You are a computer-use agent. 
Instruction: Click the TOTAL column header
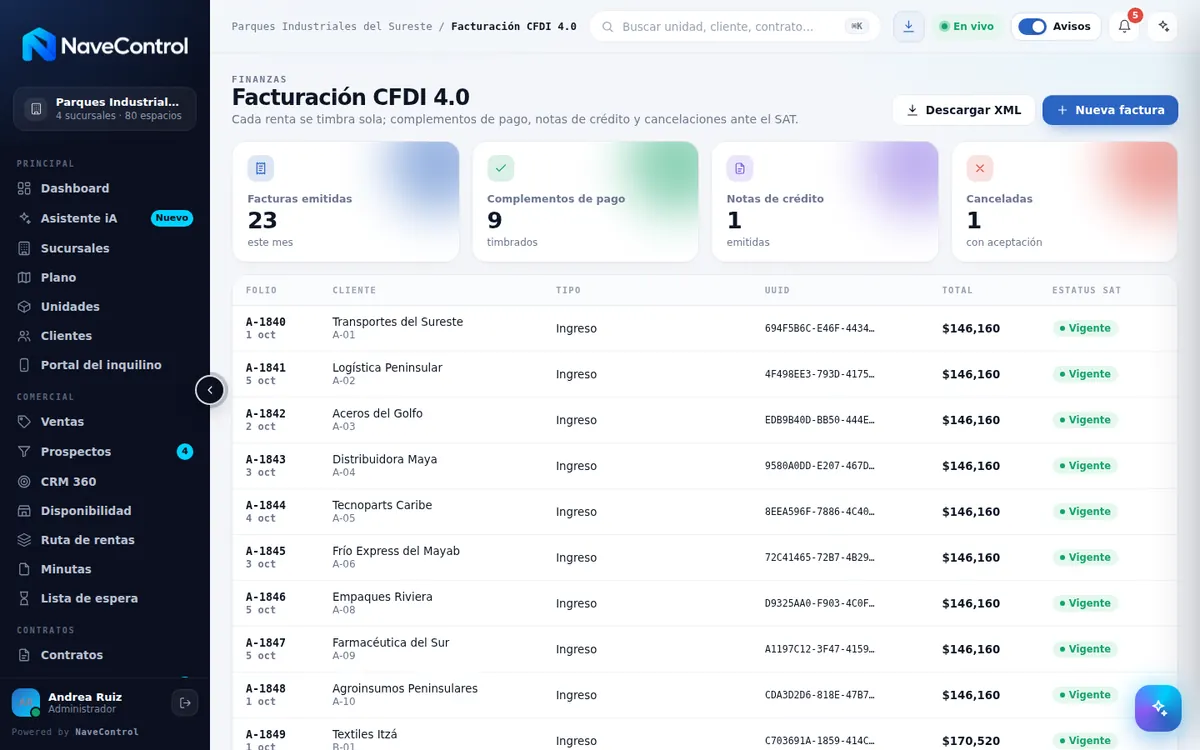[957, 290]
